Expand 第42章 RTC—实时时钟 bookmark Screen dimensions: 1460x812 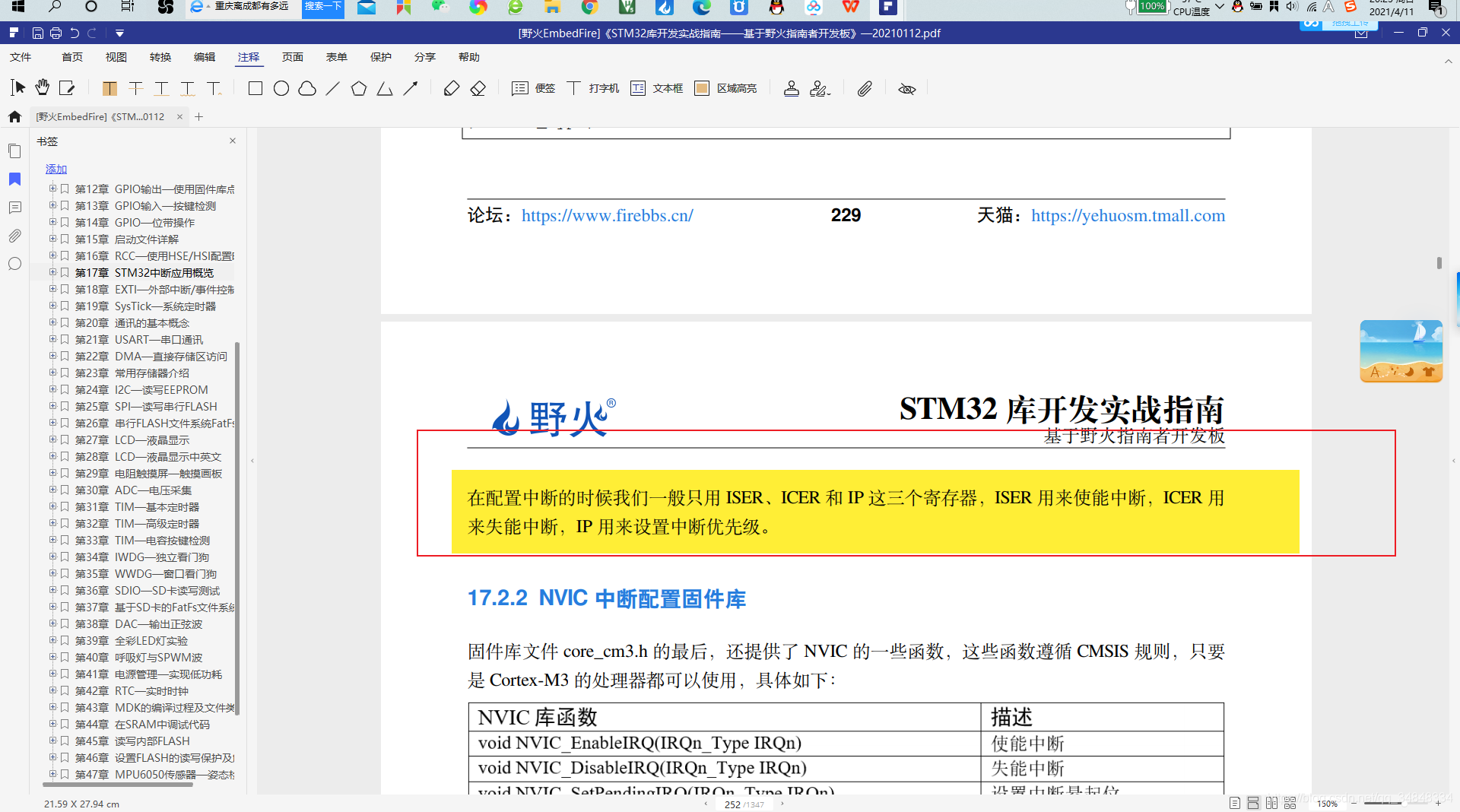[52, 690]
